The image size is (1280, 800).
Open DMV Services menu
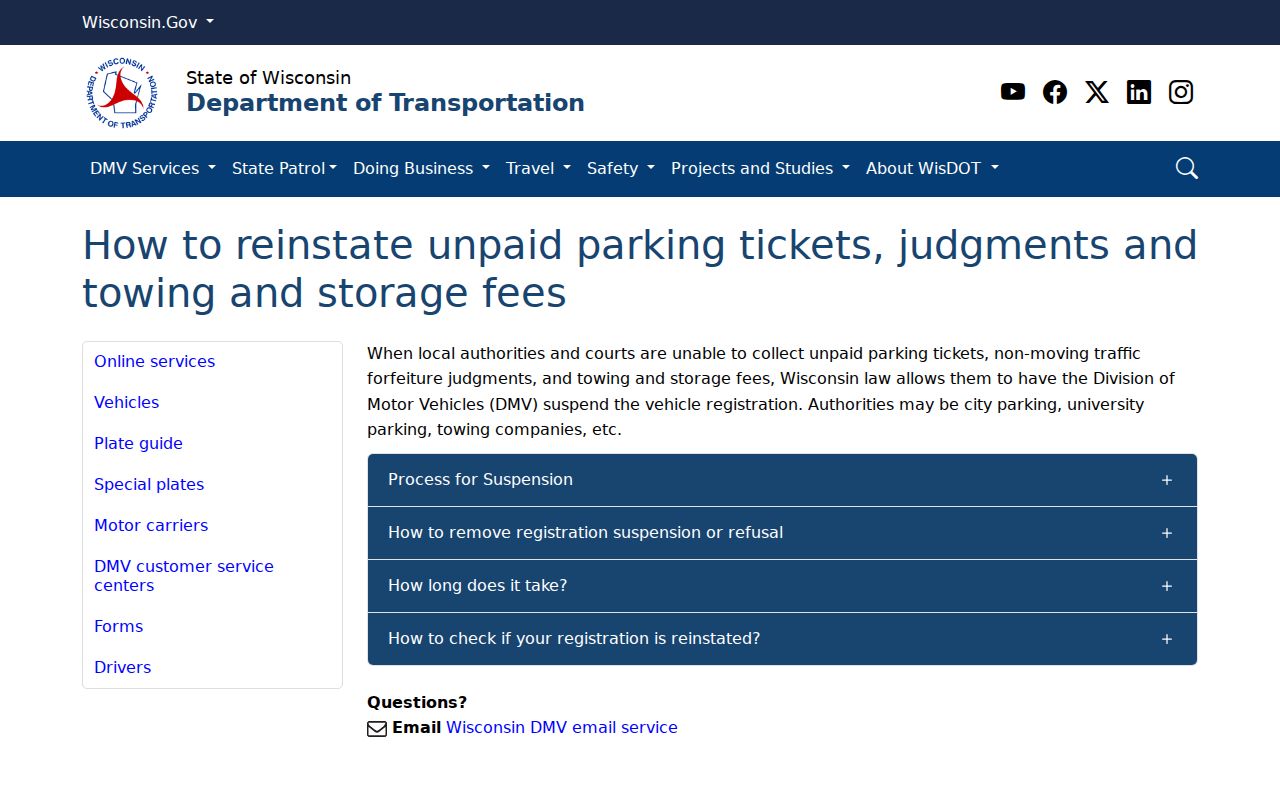(153, 168)
